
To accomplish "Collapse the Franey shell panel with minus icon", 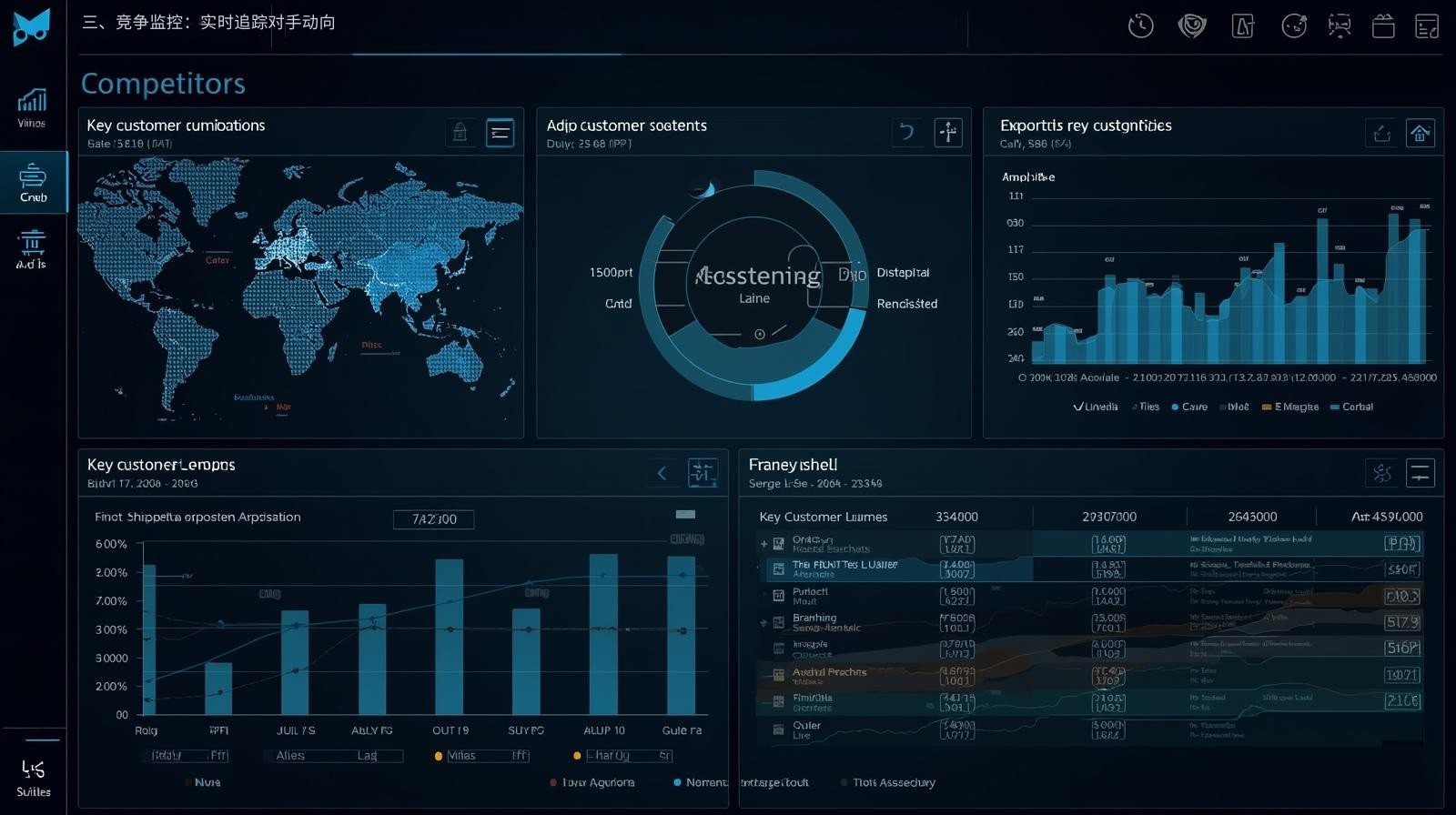I will tap(1421, 472).
